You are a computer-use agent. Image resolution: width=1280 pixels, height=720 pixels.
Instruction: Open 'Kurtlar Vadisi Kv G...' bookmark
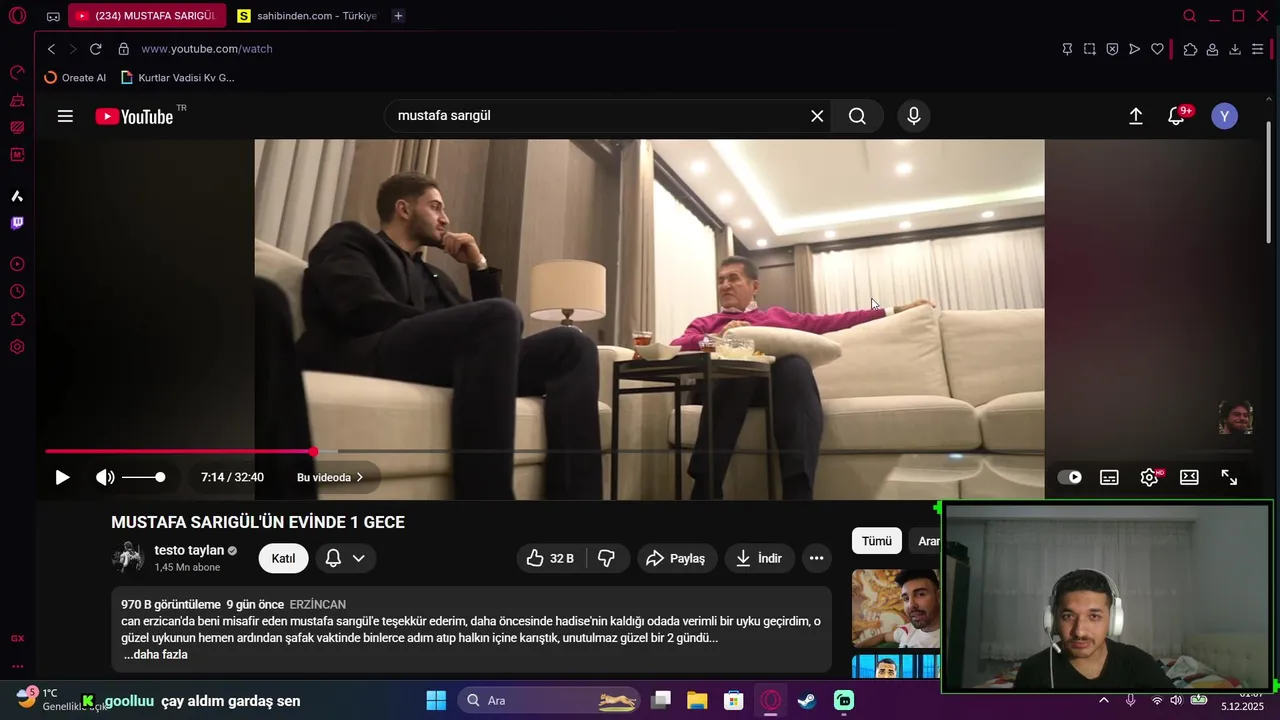(x=177, y=78)
